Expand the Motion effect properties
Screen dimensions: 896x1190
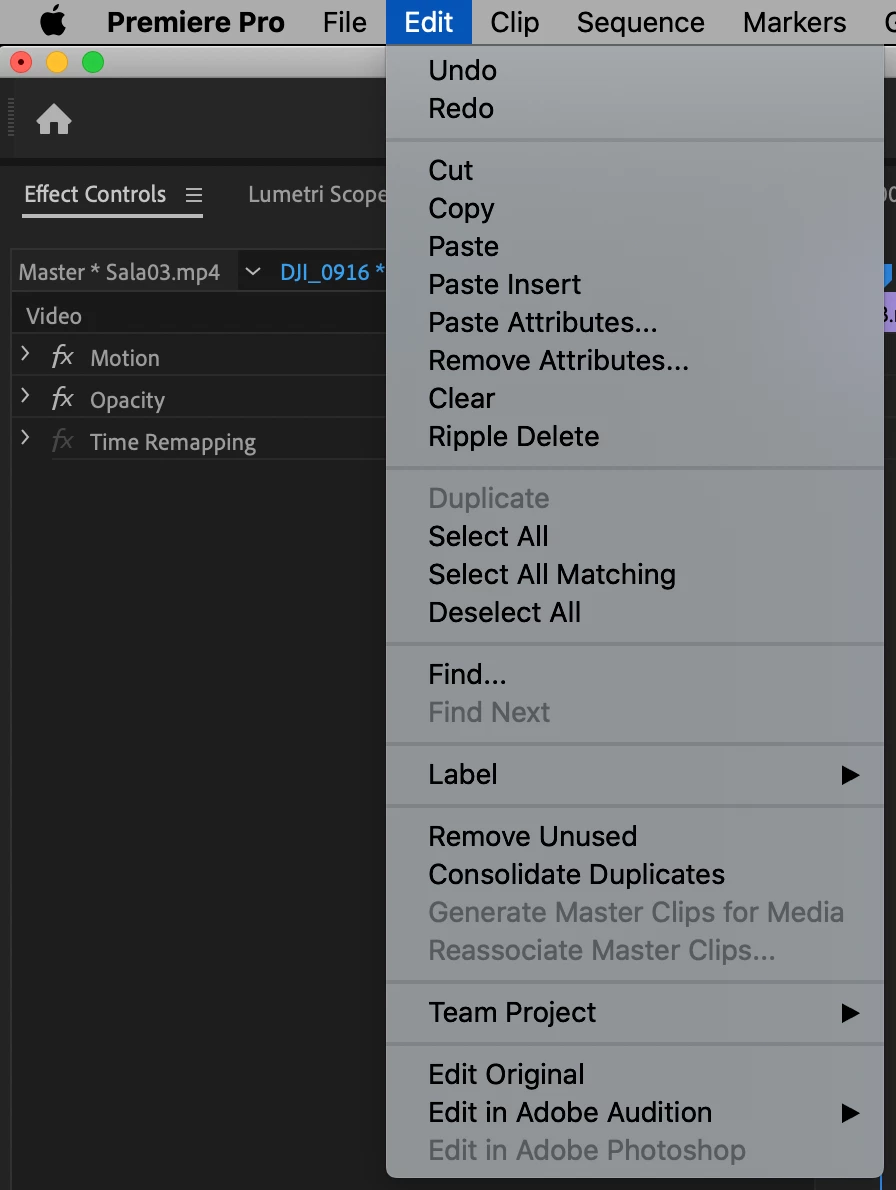click(26, 356)
